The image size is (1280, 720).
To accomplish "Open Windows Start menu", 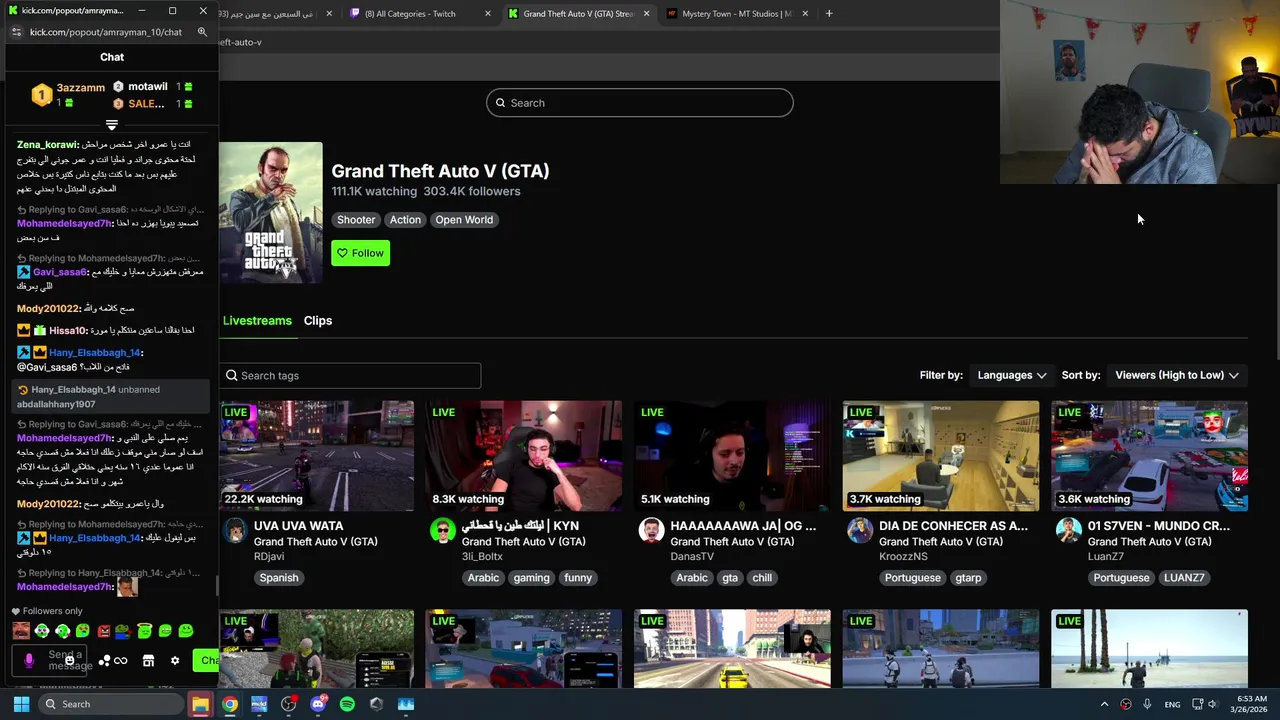I will (21, 704).
